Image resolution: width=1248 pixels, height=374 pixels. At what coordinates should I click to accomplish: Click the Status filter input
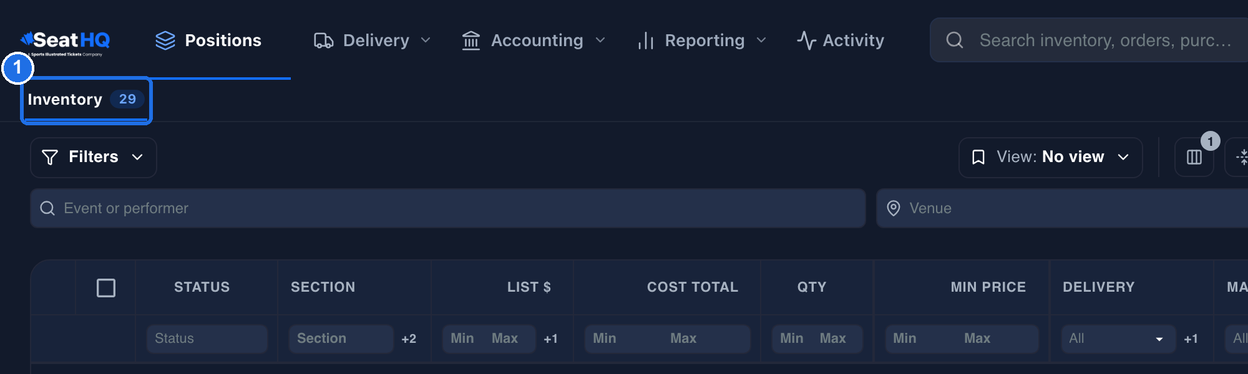207,339
